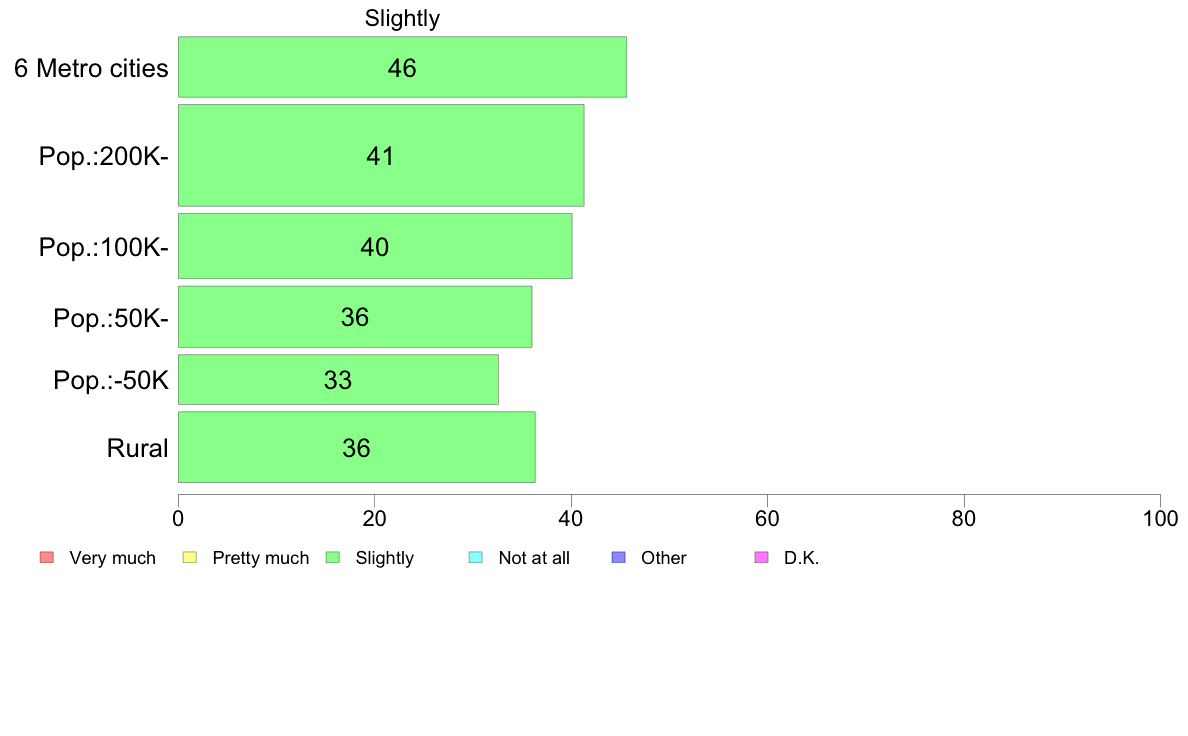Click the Slightly chart title
Viewport: 1188px width, 736px height.
click(x=402, y=18)
